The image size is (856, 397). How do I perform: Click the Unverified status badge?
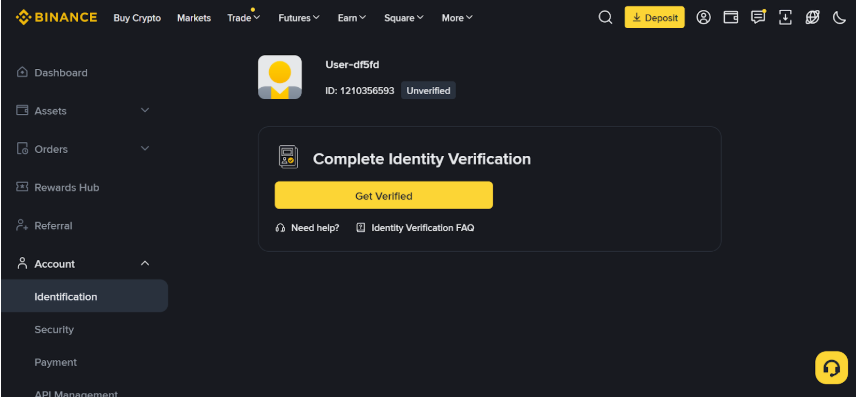click(428, 91)
